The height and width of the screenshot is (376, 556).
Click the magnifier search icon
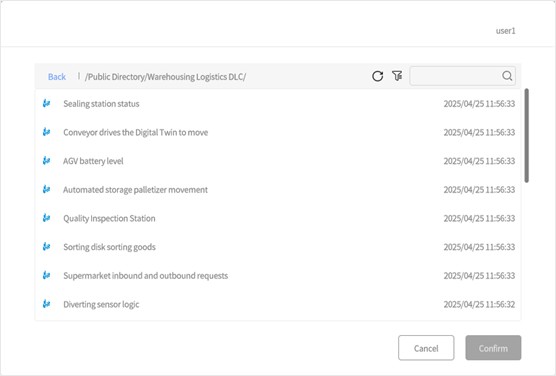(507, 76)
